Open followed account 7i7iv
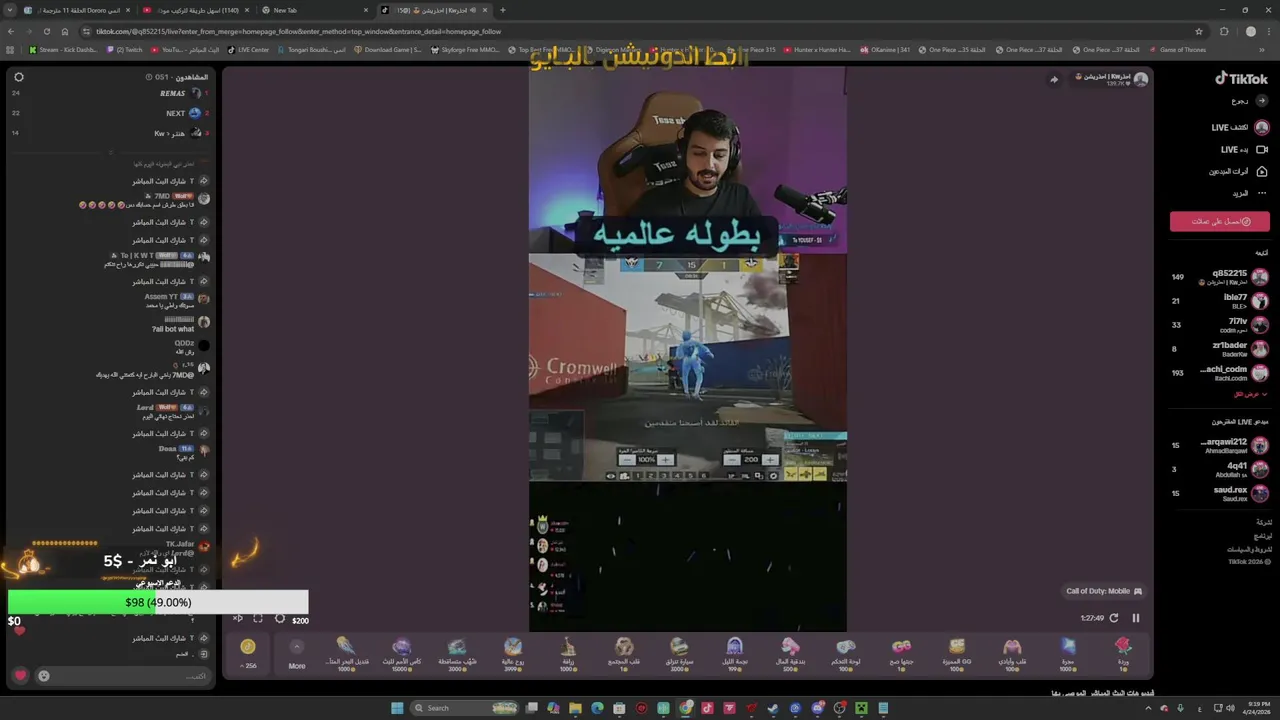Viewport: 1280px width, 720px height. (1220, 325)
